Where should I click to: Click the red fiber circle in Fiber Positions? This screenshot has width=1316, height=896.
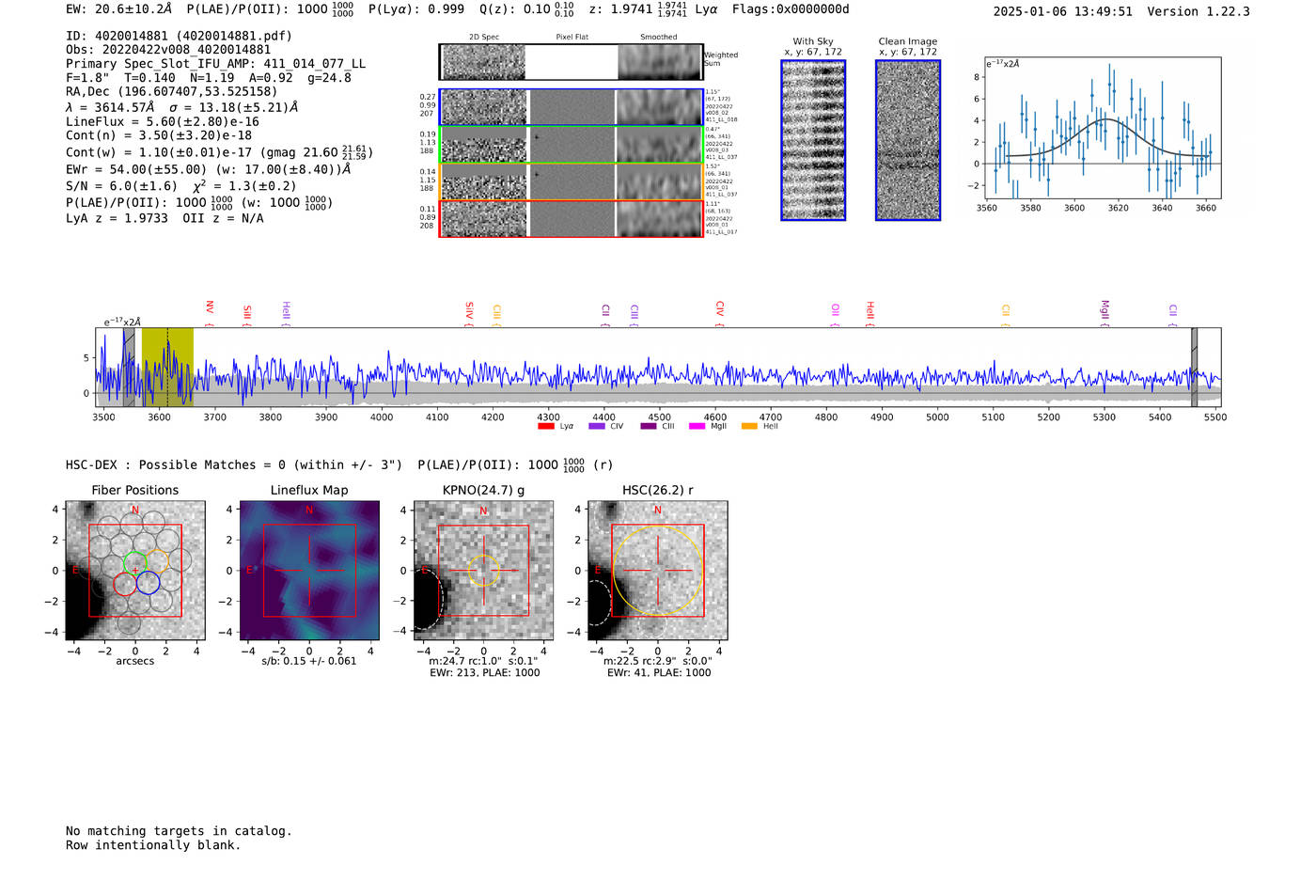(x=125, y=583)
